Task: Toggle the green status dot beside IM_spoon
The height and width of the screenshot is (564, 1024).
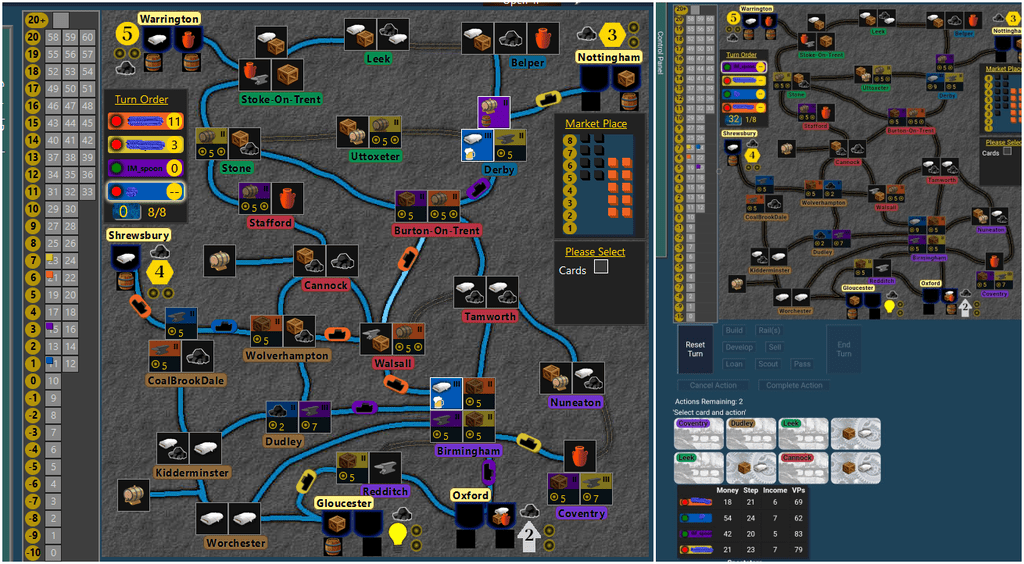Action: [116, 168]
